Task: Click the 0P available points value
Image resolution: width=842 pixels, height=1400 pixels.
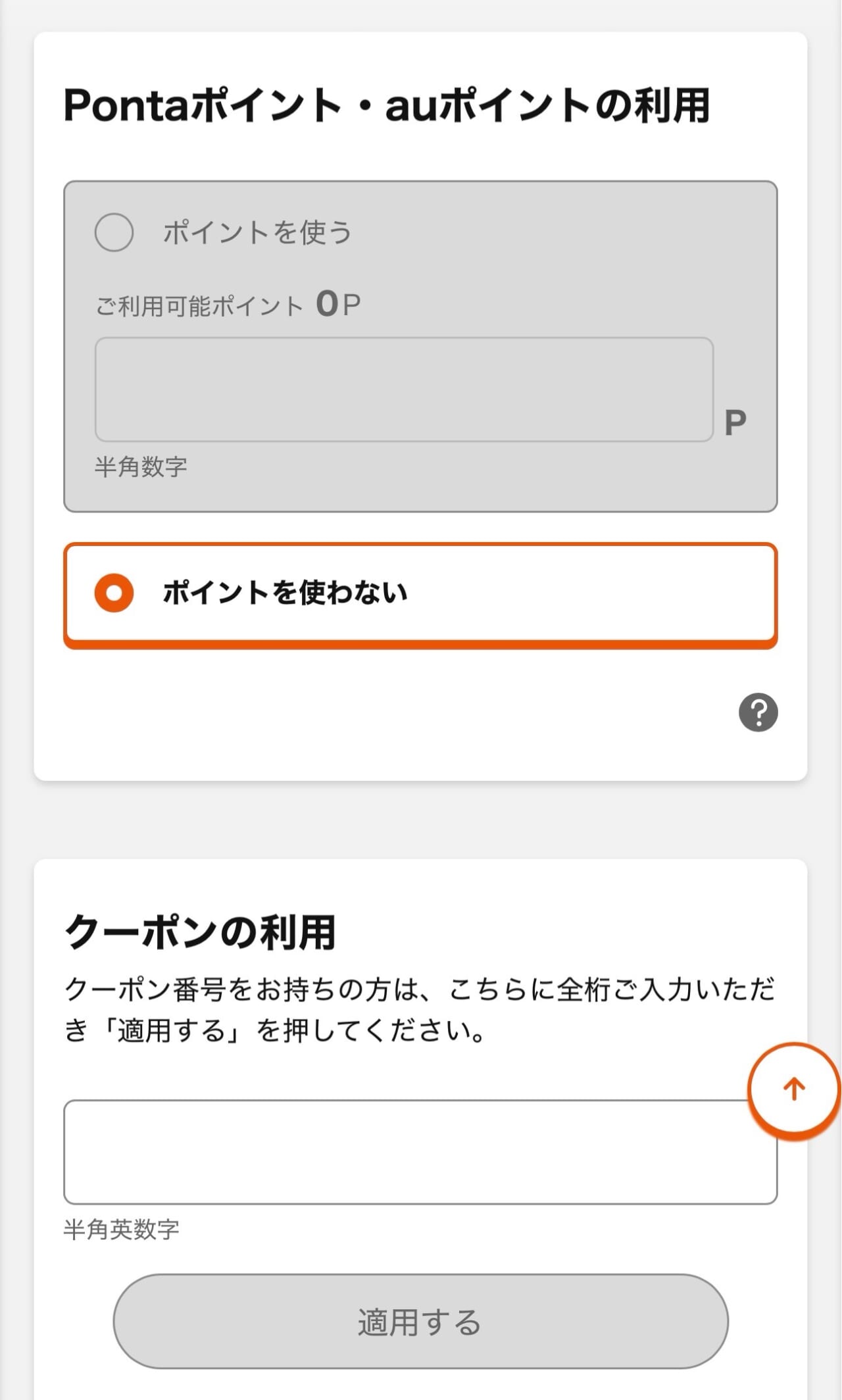Action: (338, 305)
